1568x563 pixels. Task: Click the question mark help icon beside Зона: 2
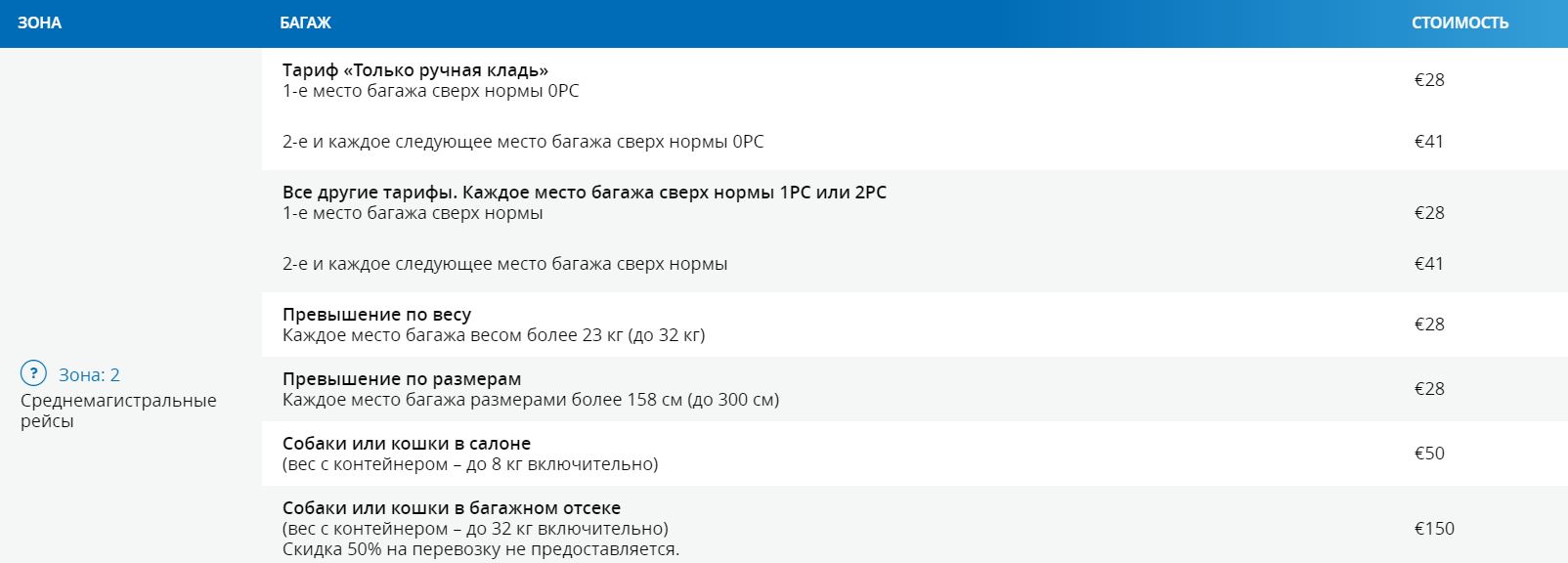pyautogui.click(x=33, y=373)
